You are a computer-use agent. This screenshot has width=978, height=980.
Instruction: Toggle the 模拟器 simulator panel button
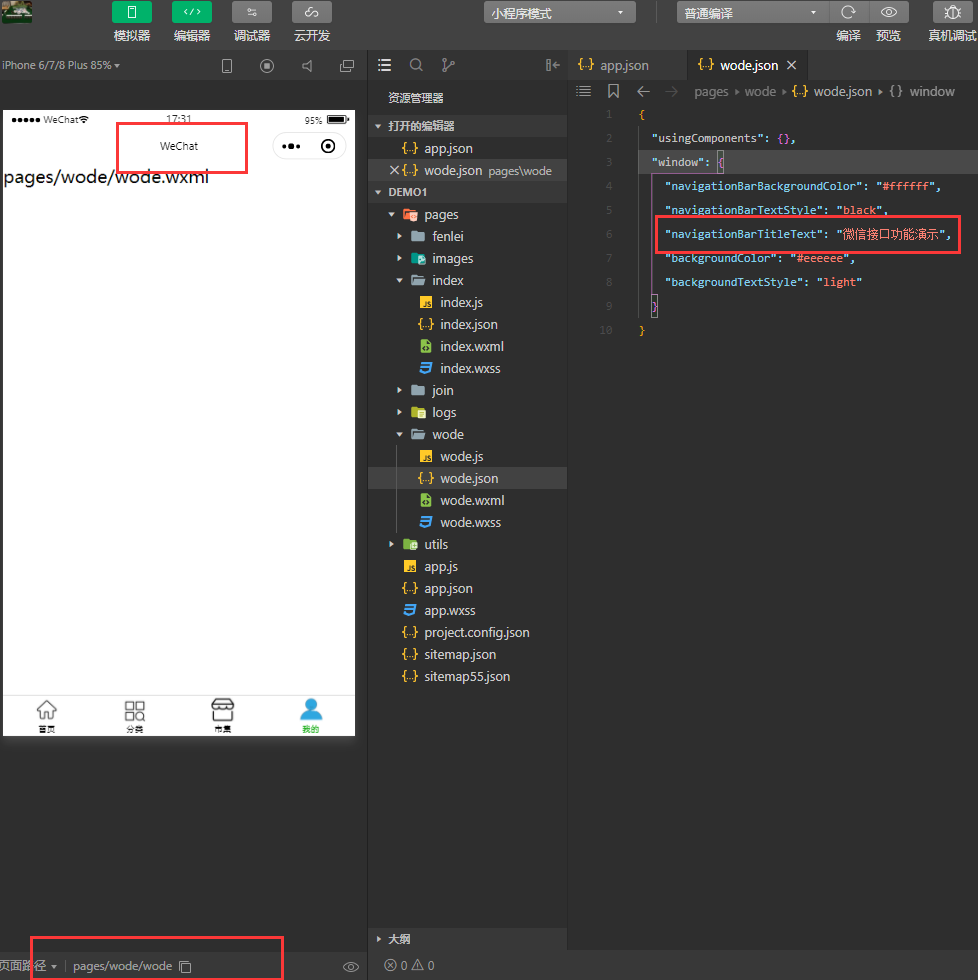click(132, 12)
